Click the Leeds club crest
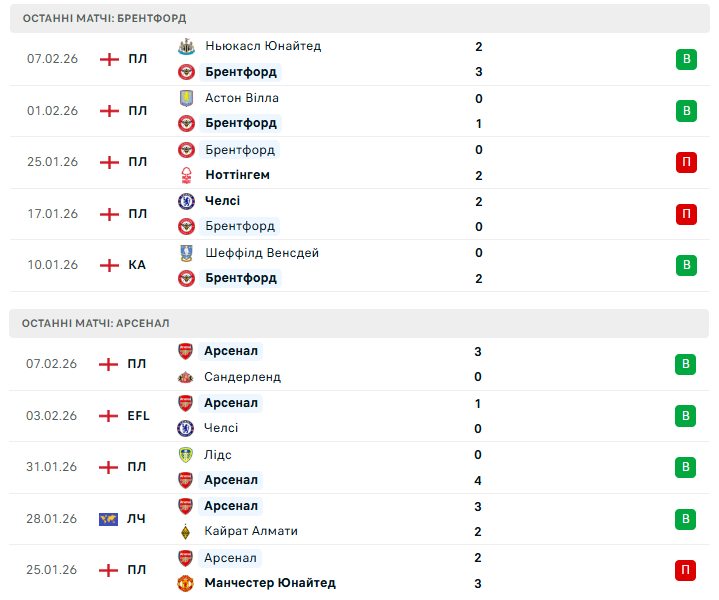 coord(185,455)
